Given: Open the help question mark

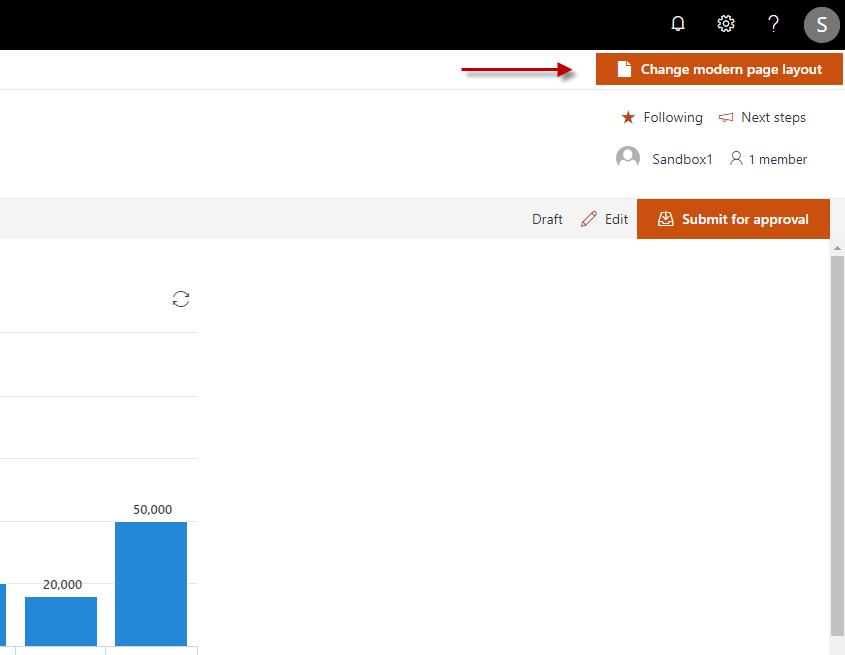Looking at the screenshot, I should (773, 23).
